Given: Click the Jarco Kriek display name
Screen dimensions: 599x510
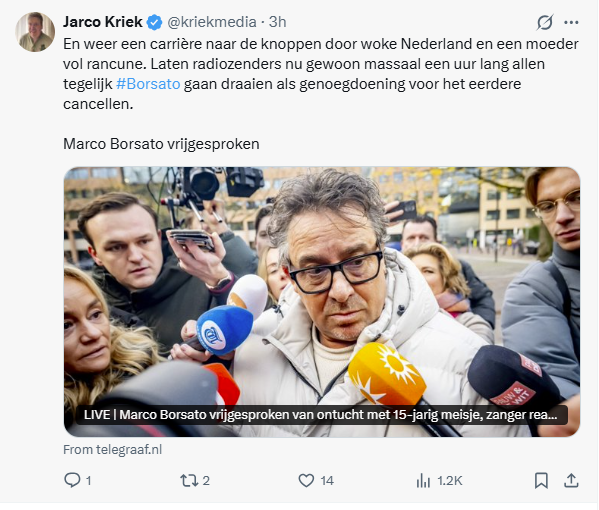Looking at the screenshot, I should (x=103, y=22).
